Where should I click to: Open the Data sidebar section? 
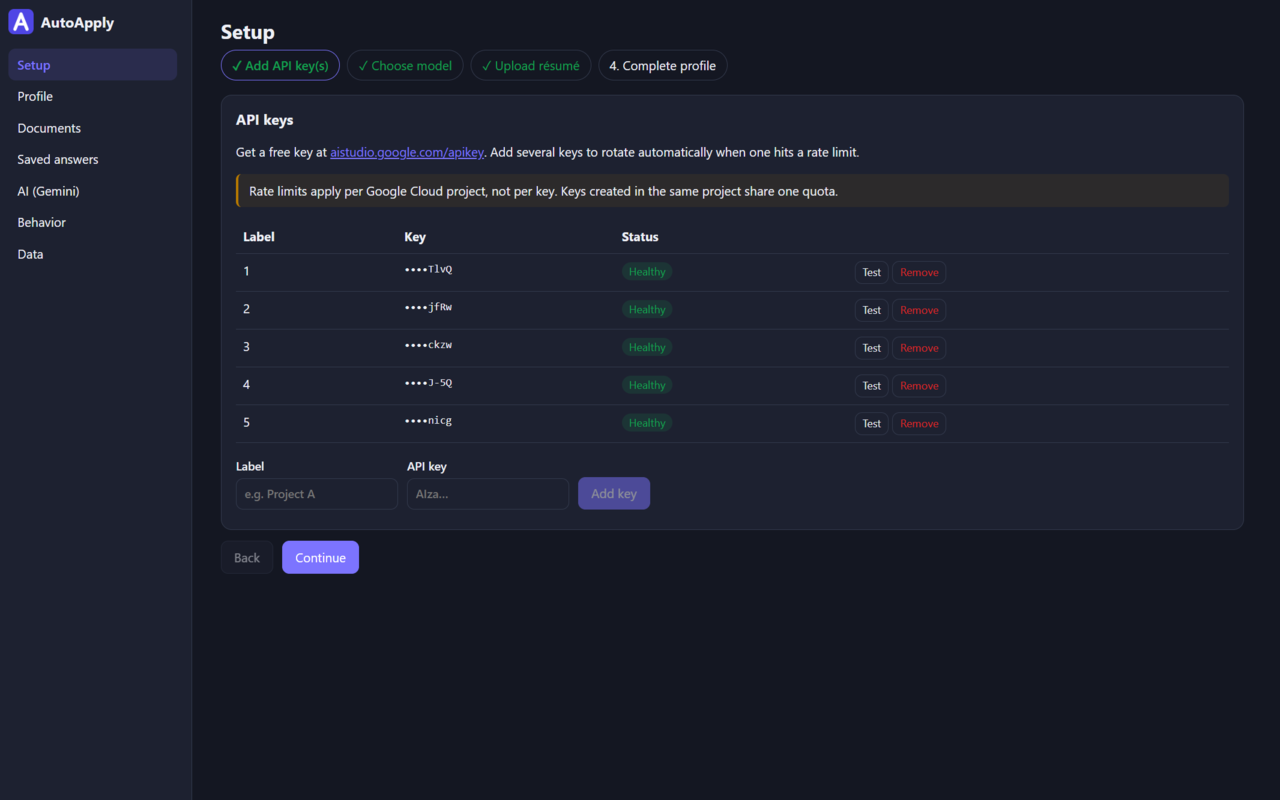(93, 254)
